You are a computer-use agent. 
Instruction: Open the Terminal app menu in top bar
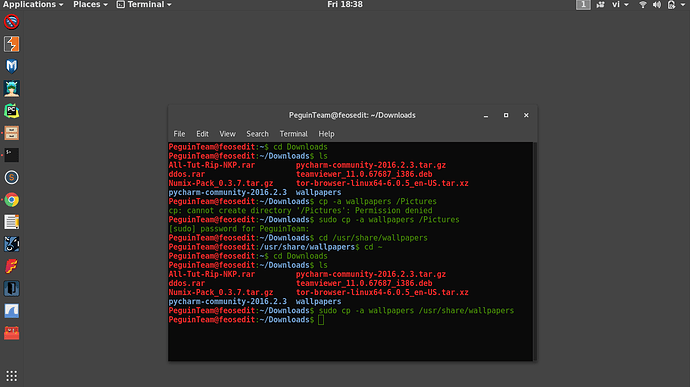[144, 4]
